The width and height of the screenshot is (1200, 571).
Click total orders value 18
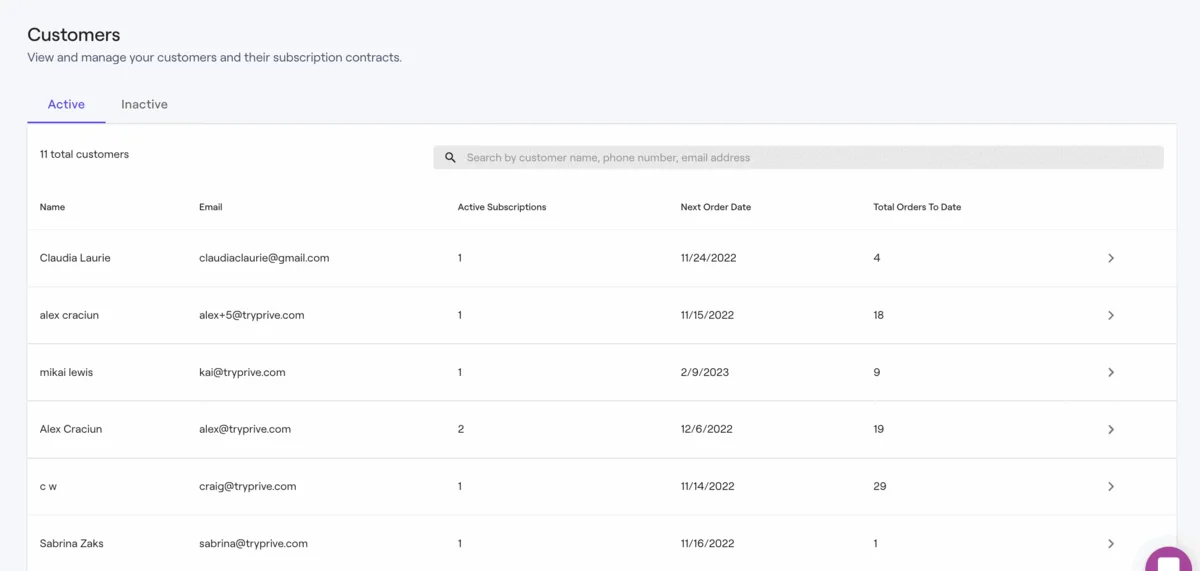coord(878,315)
